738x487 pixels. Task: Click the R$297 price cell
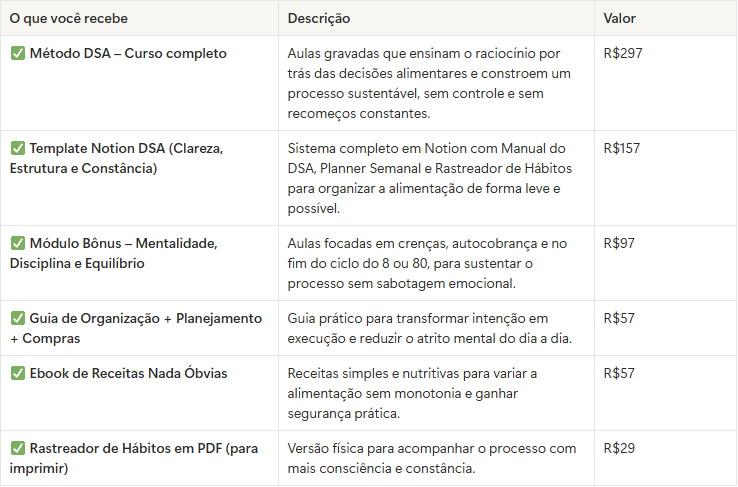[x=623, y=53]
